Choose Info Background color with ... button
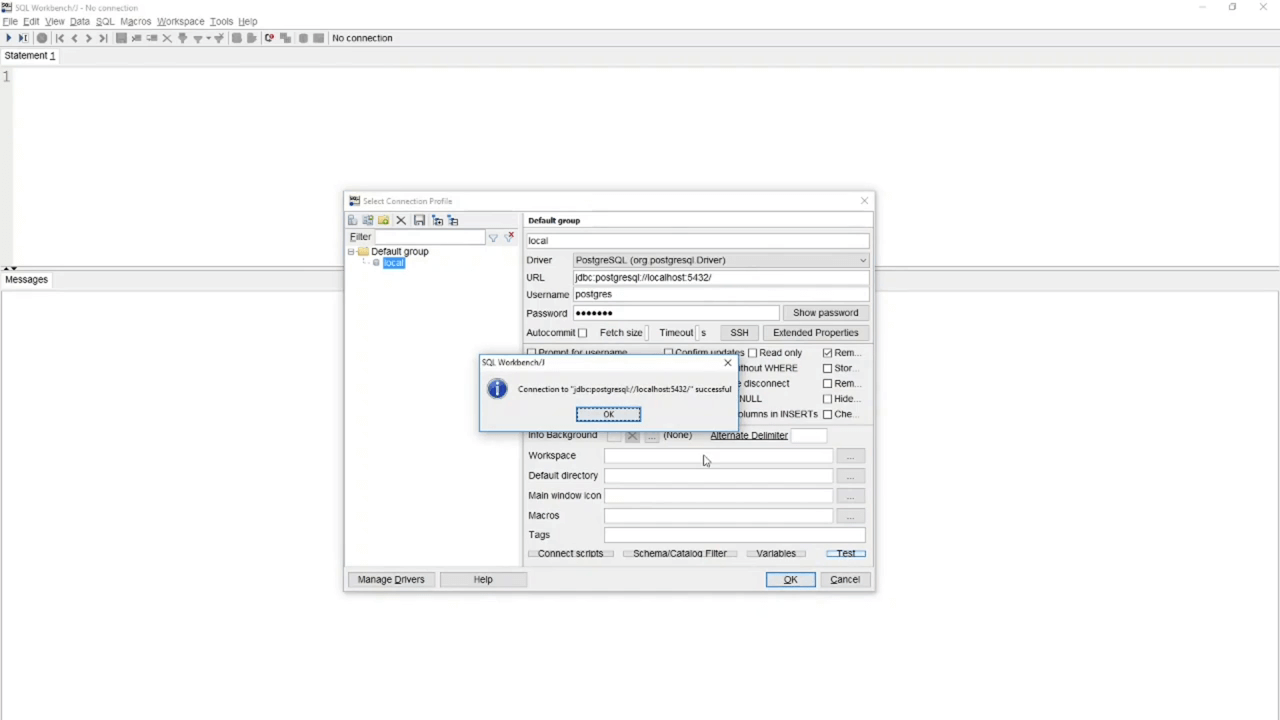This screenshot has width=1280, height=720. pyautogui.click(x=651, y=436)
